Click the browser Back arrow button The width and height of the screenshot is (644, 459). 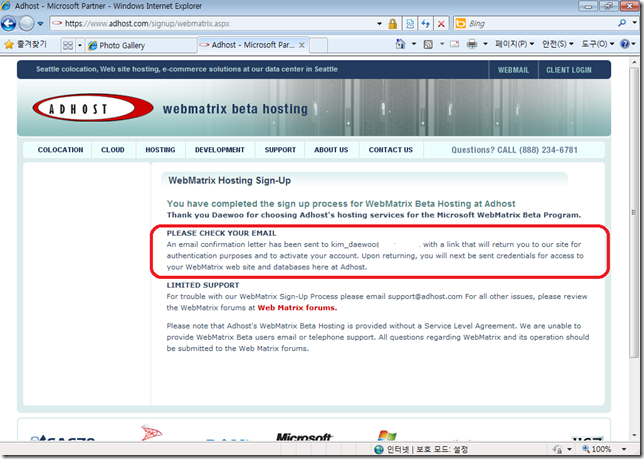point(8,23)
